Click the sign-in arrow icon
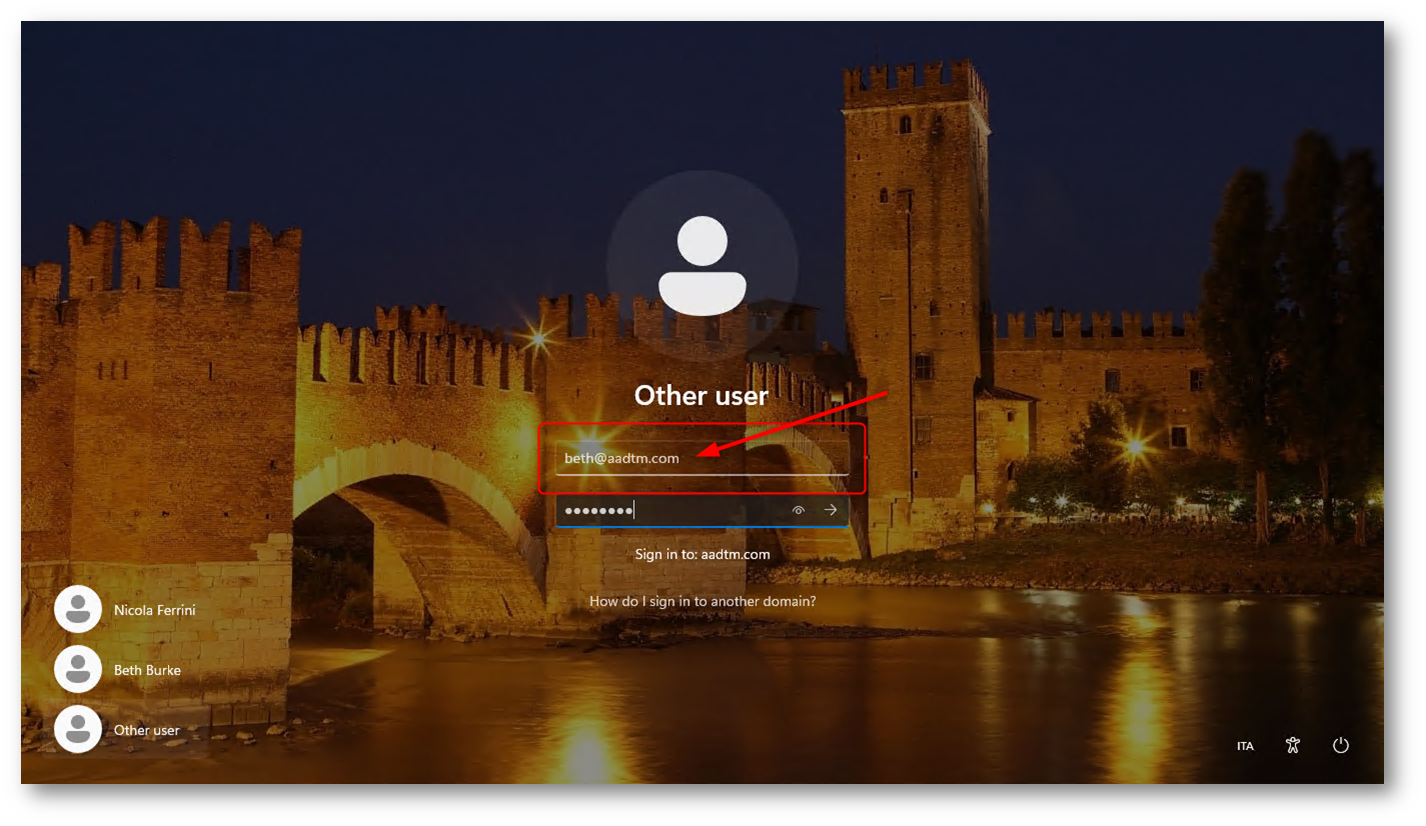The height and width of the screenshot is (826, 1426). click(x=830, y=510)
